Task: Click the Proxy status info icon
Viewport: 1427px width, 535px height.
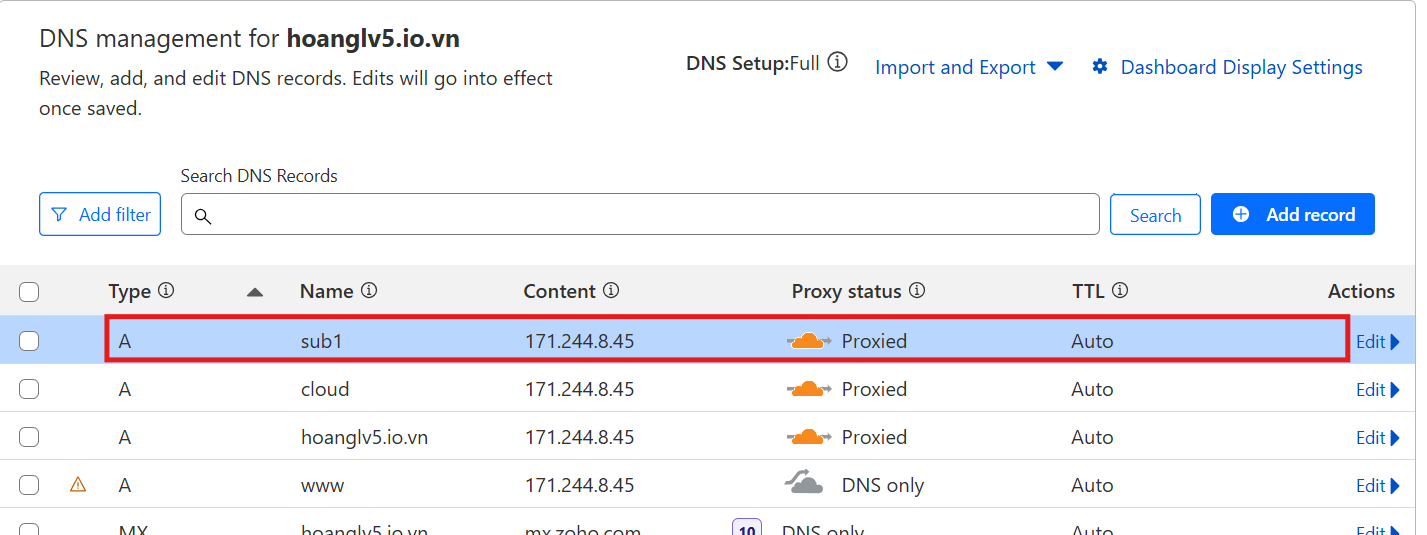Action: (x=917, y=291)
